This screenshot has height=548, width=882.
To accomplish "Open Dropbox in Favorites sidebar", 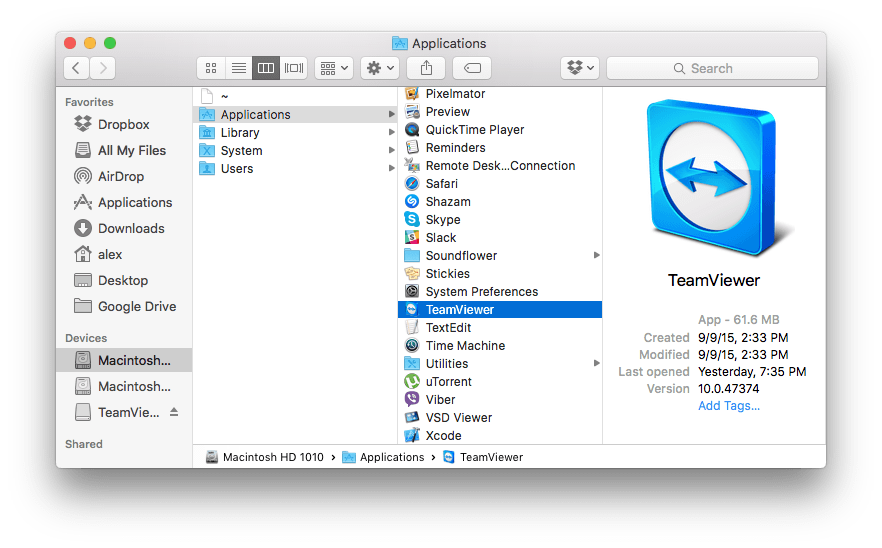I will (x=124, y=124).
